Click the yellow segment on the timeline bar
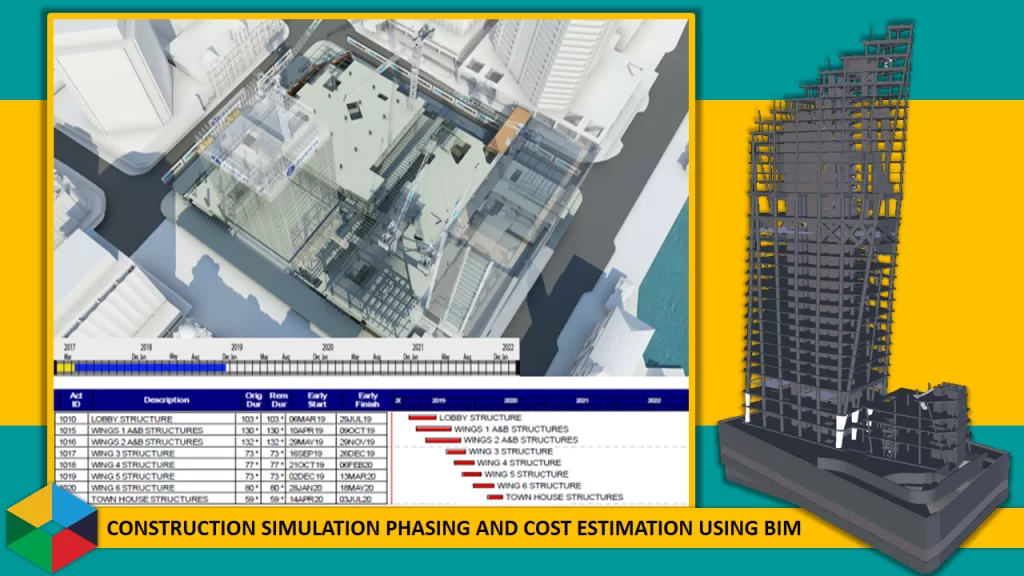 point(65,368)
